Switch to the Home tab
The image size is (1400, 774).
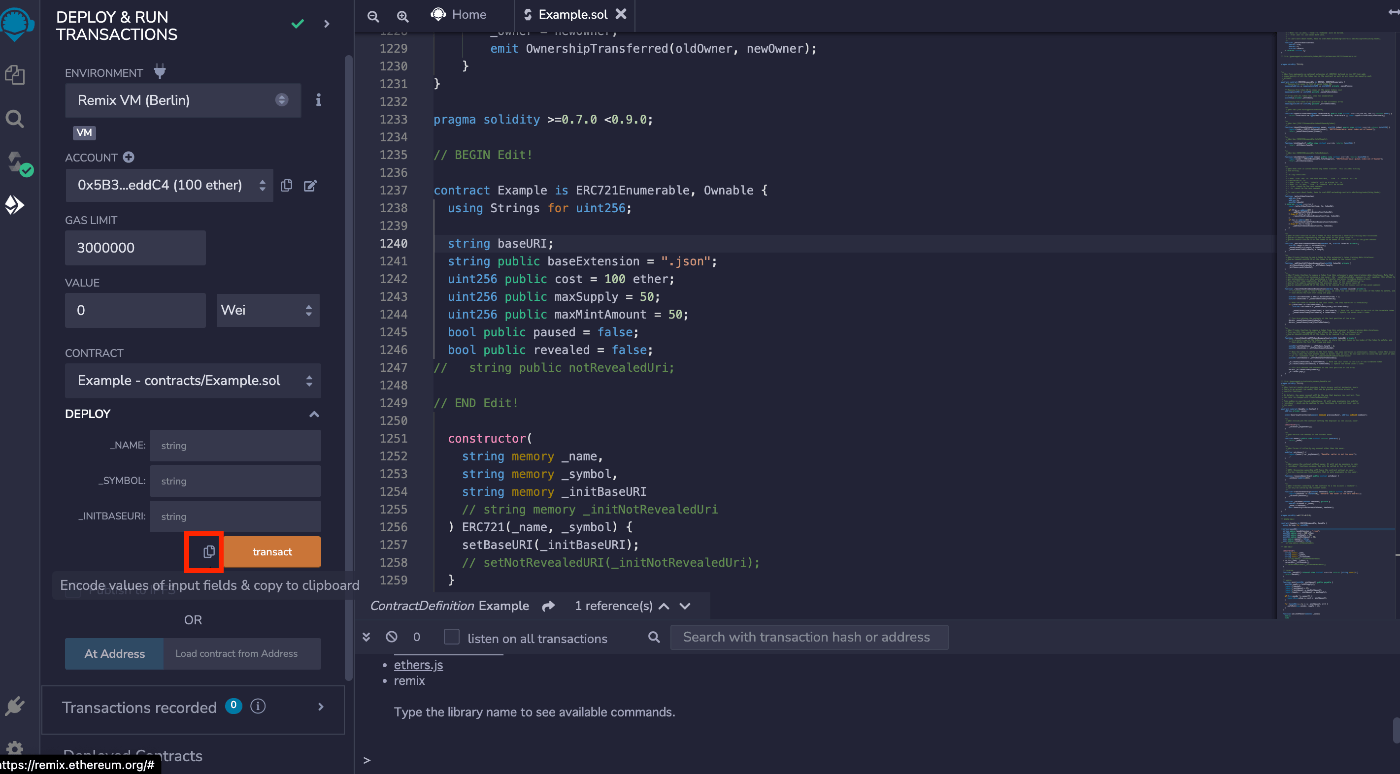[x=458, y=14]
